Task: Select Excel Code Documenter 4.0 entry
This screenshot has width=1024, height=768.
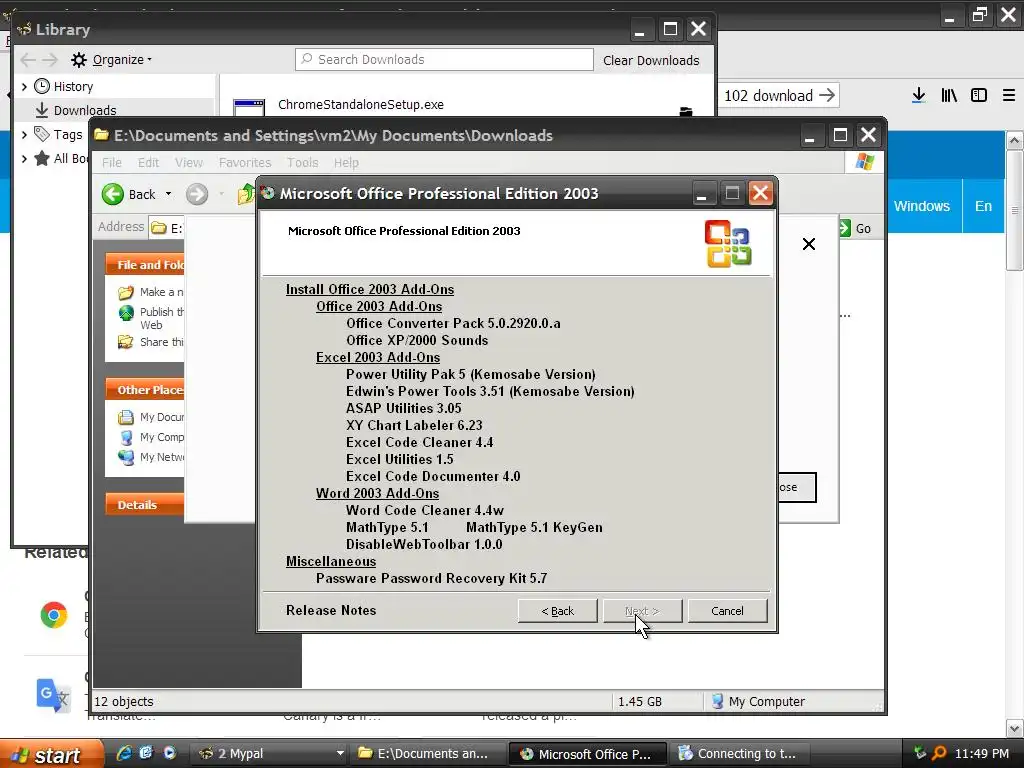Action: click(x=433, y=476)
